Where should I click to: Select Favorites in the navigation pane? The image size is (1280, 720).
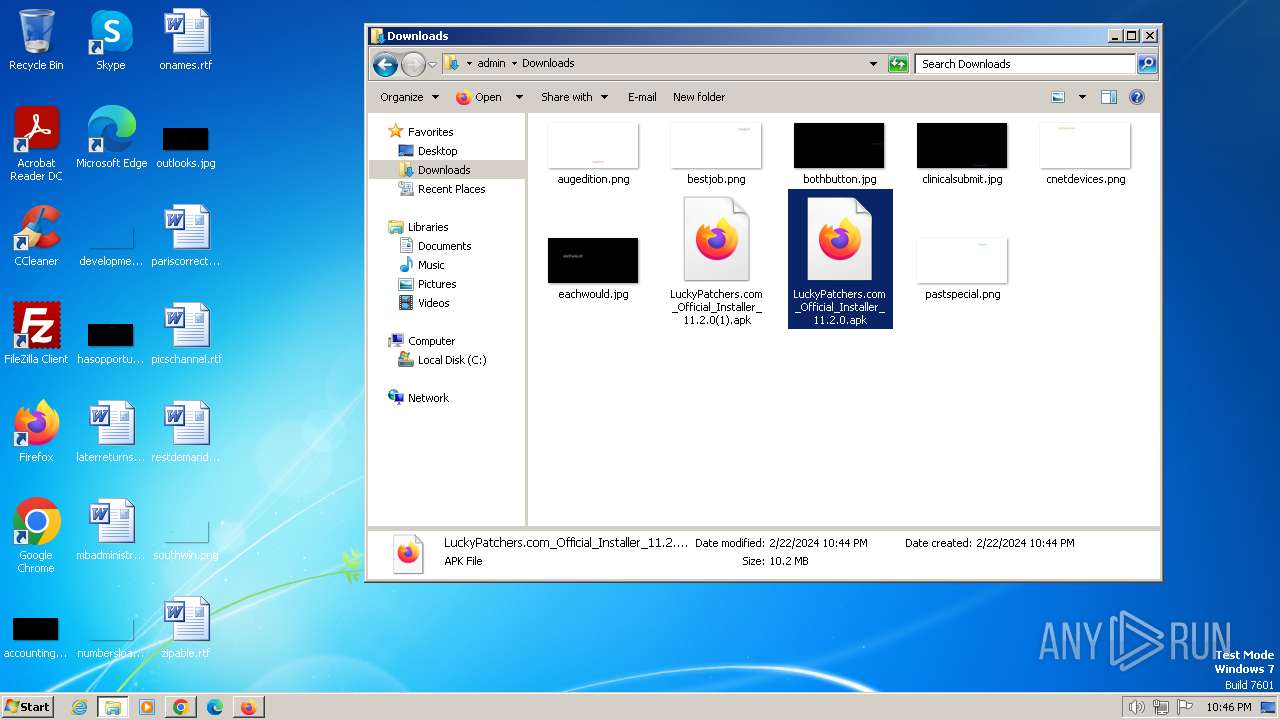coord(430,132)
